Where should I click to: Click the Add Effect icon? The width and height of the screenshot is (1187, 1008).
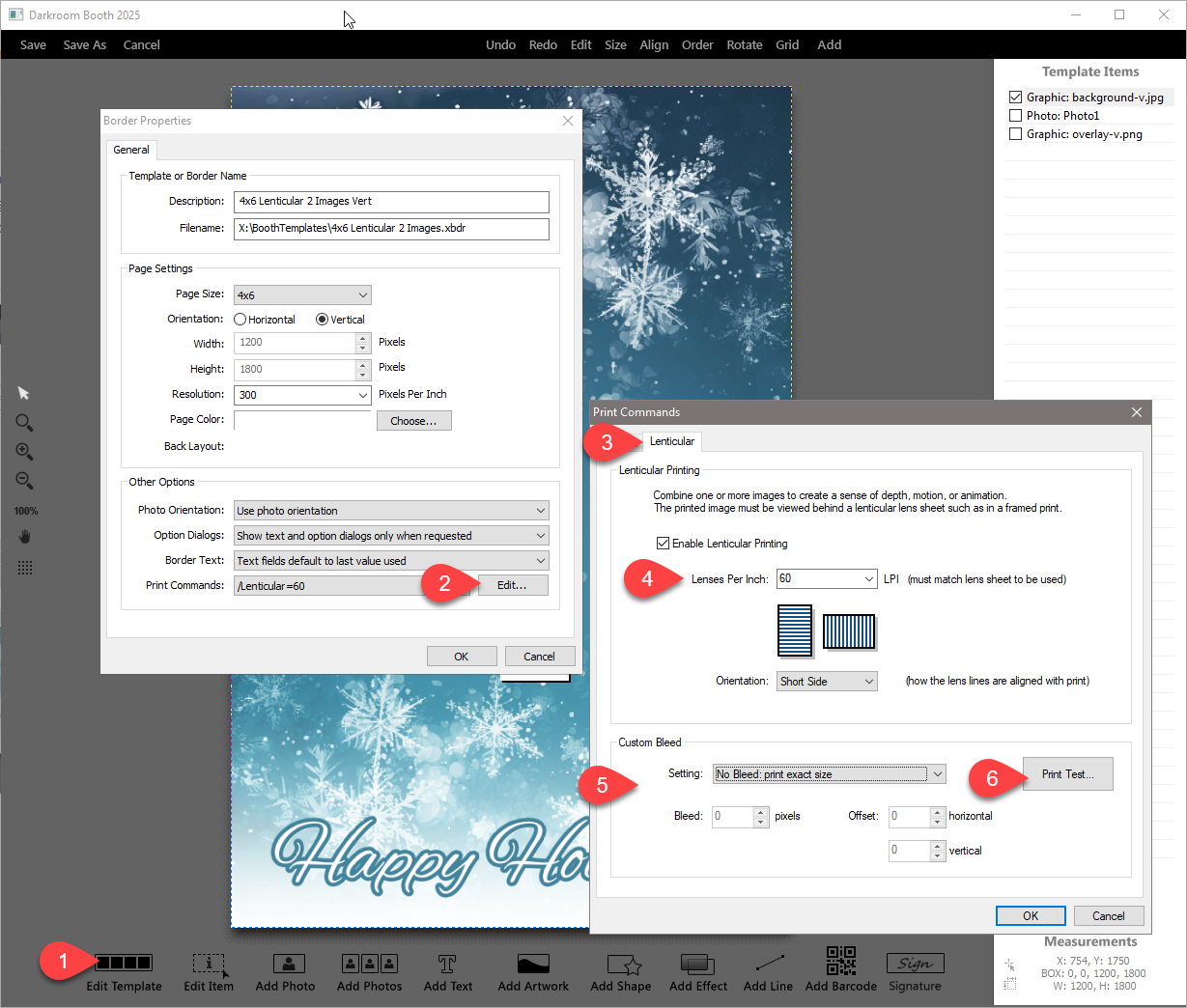pyautogui.click(x=697, y=964)
